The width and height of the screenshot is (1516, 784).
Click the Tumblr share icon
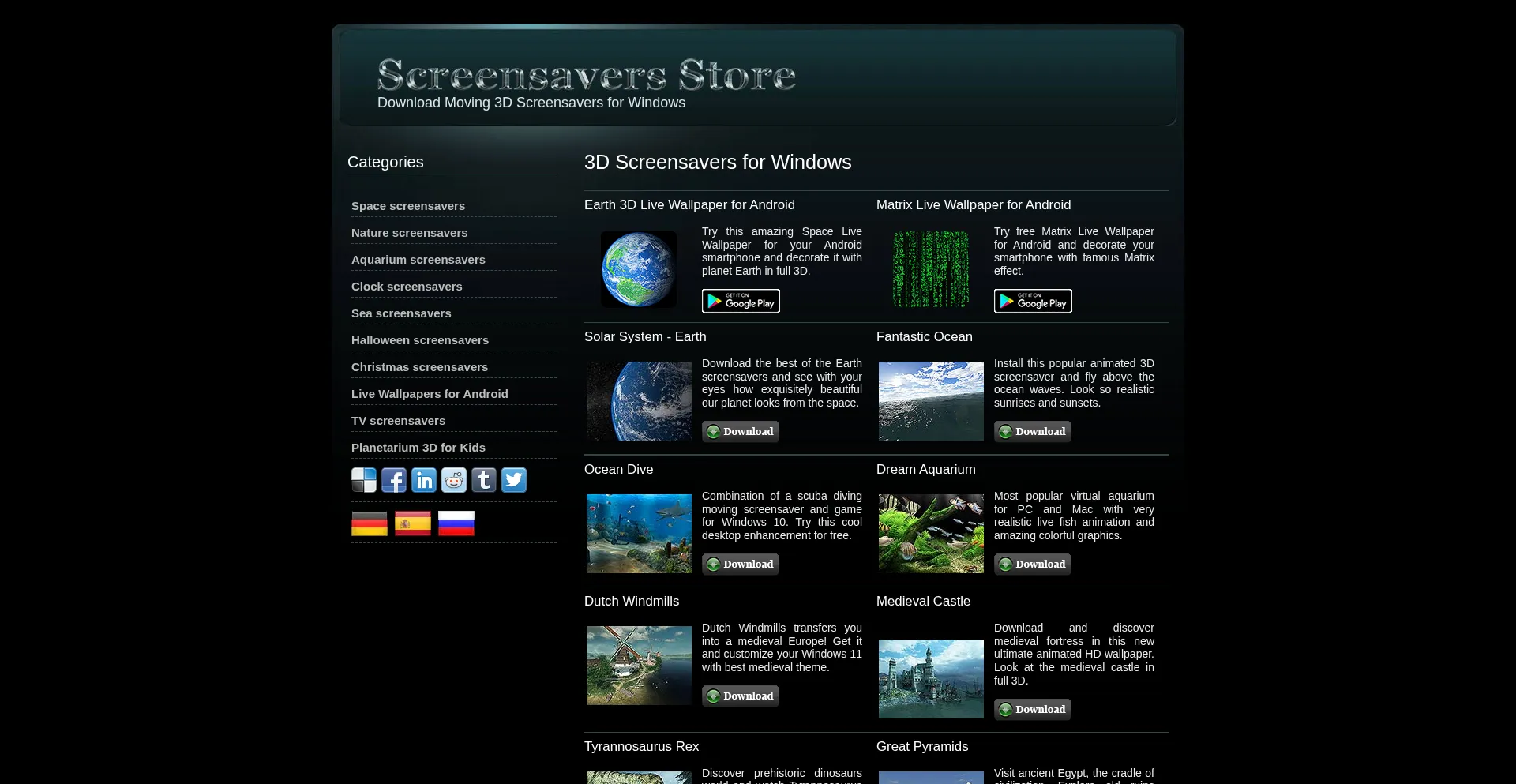[x=484, y=480]
